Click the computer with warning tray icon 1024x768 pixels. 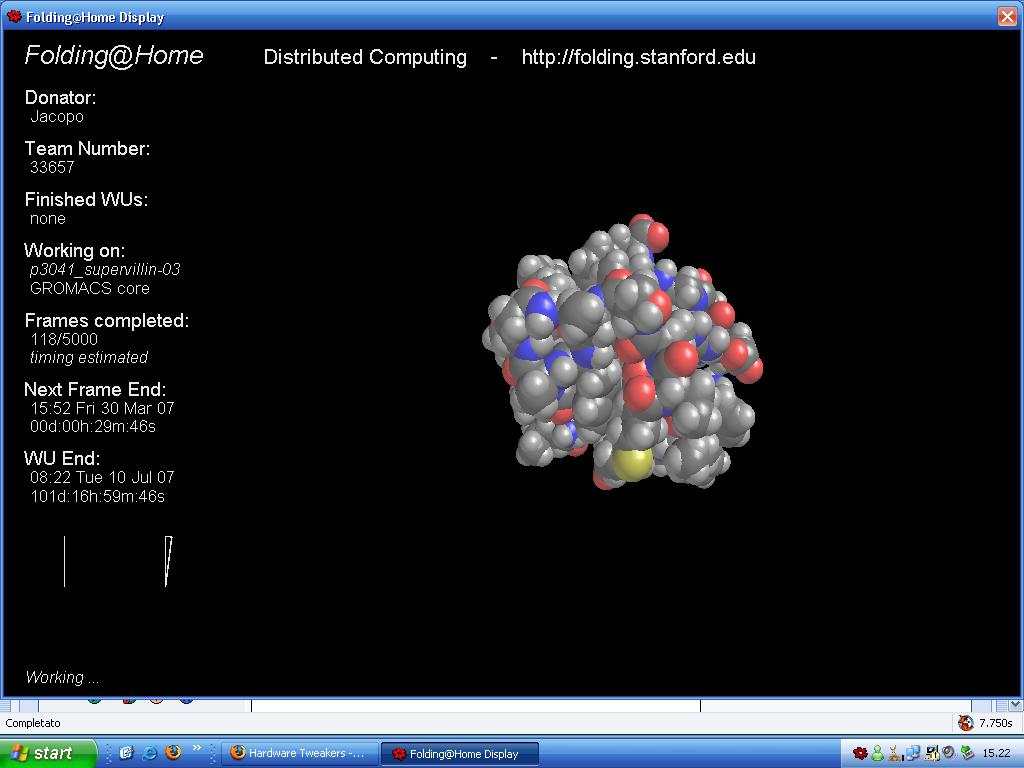point(932,753)
